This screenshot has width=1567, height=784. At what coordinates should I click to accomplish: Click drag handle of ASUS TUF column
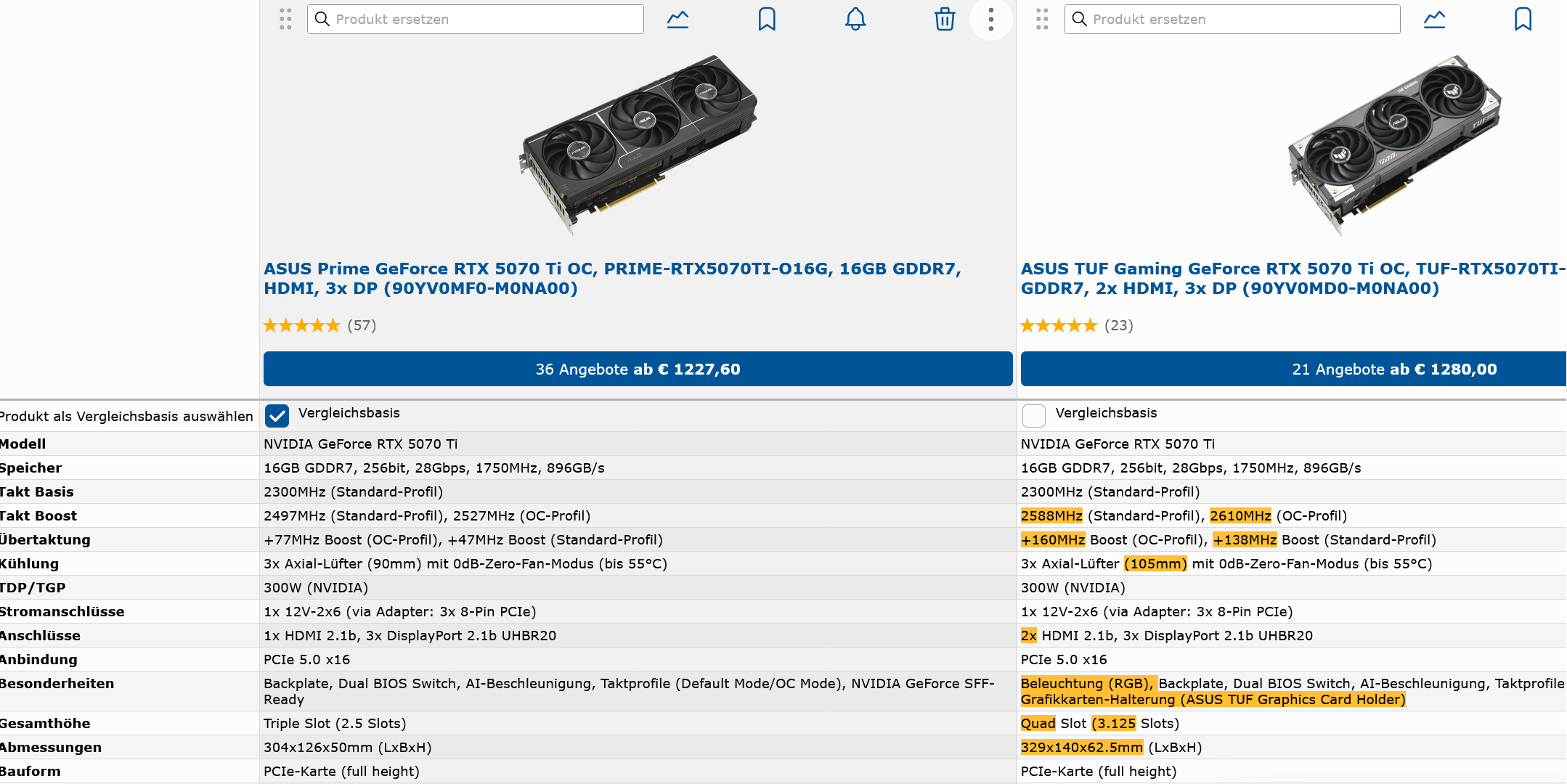1042,19
